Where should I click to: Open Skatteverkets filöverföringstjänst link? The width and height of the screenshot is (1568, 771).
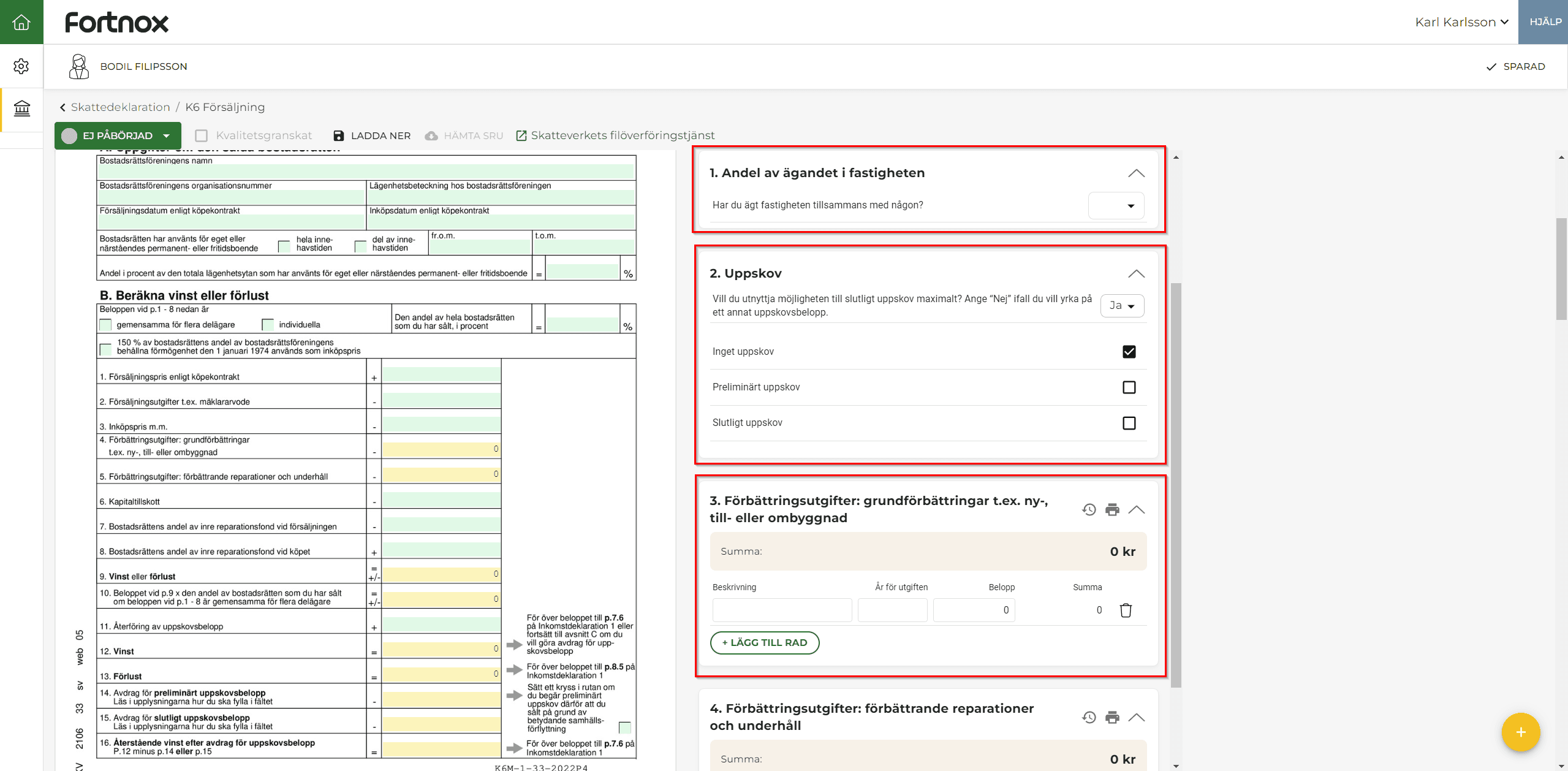pyautogui.click(x=623, y=135)
